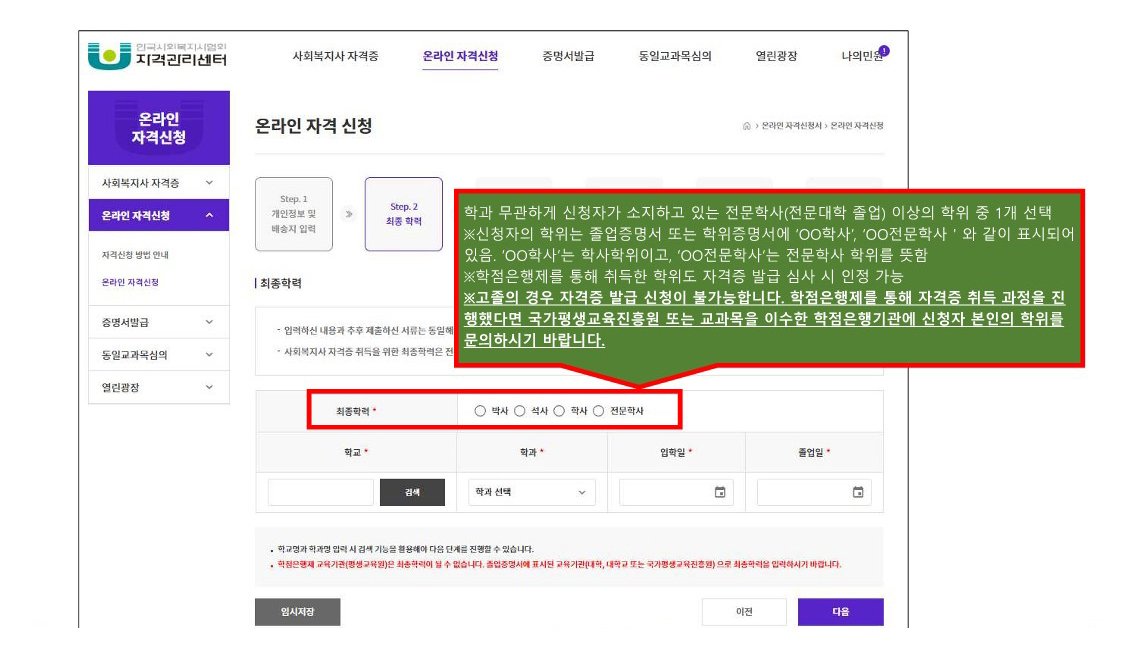
Task: Select the 전문학사 radio button
Action: coord(599,411)
